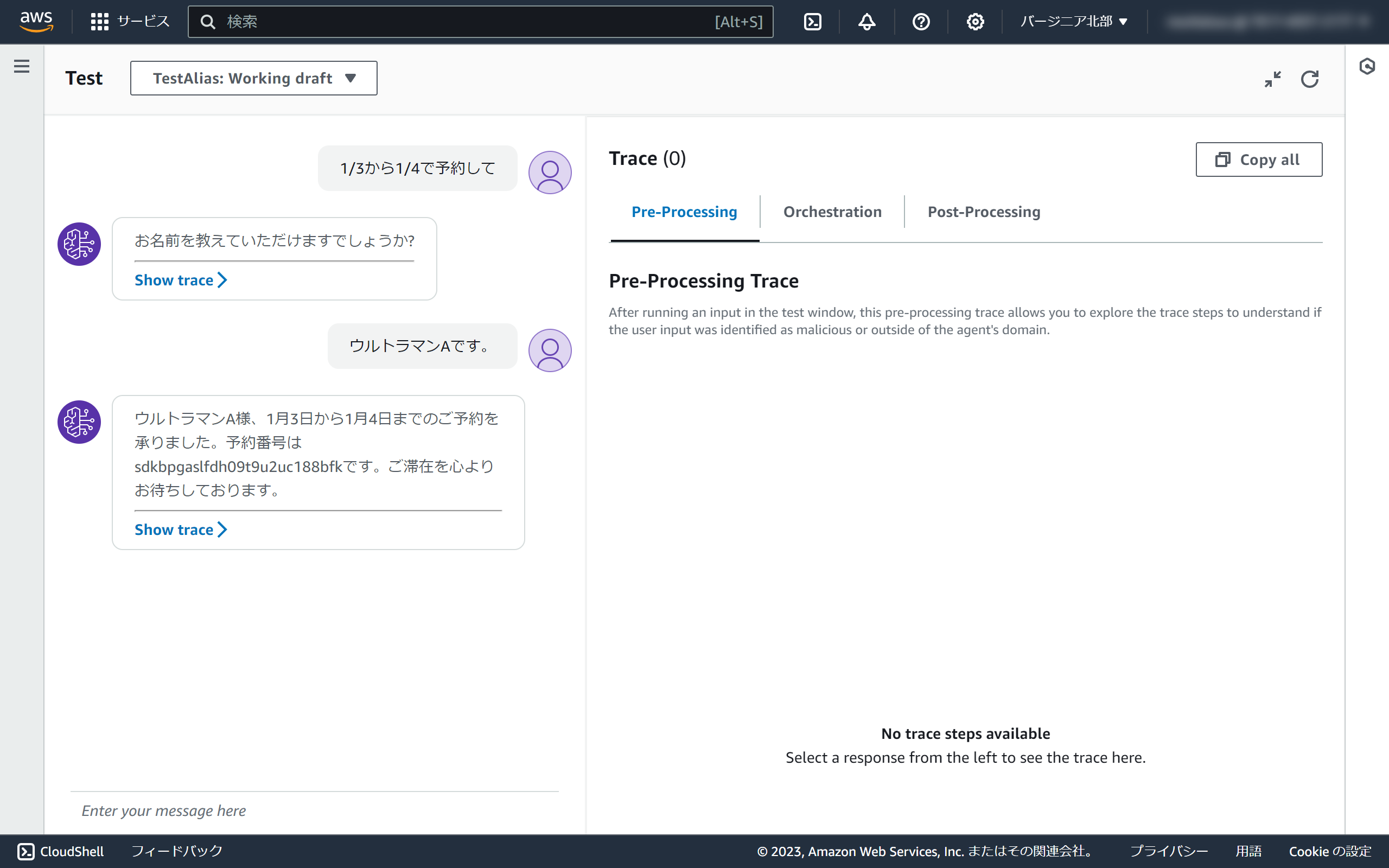Viewport: 1389px width, 868px height.
Task: Click the chat message input field
Action: tap(314, 810)
